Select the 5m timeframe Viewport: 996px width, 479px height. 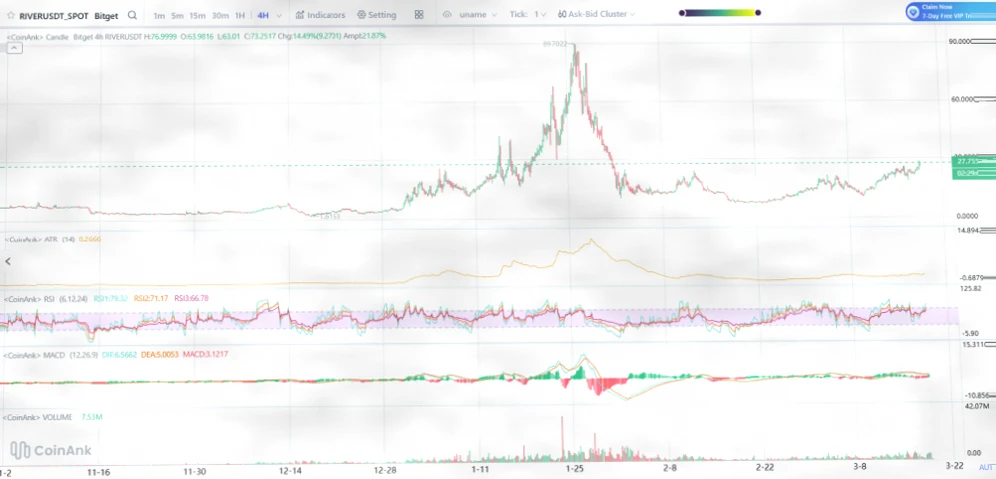(x=177, y=15)
